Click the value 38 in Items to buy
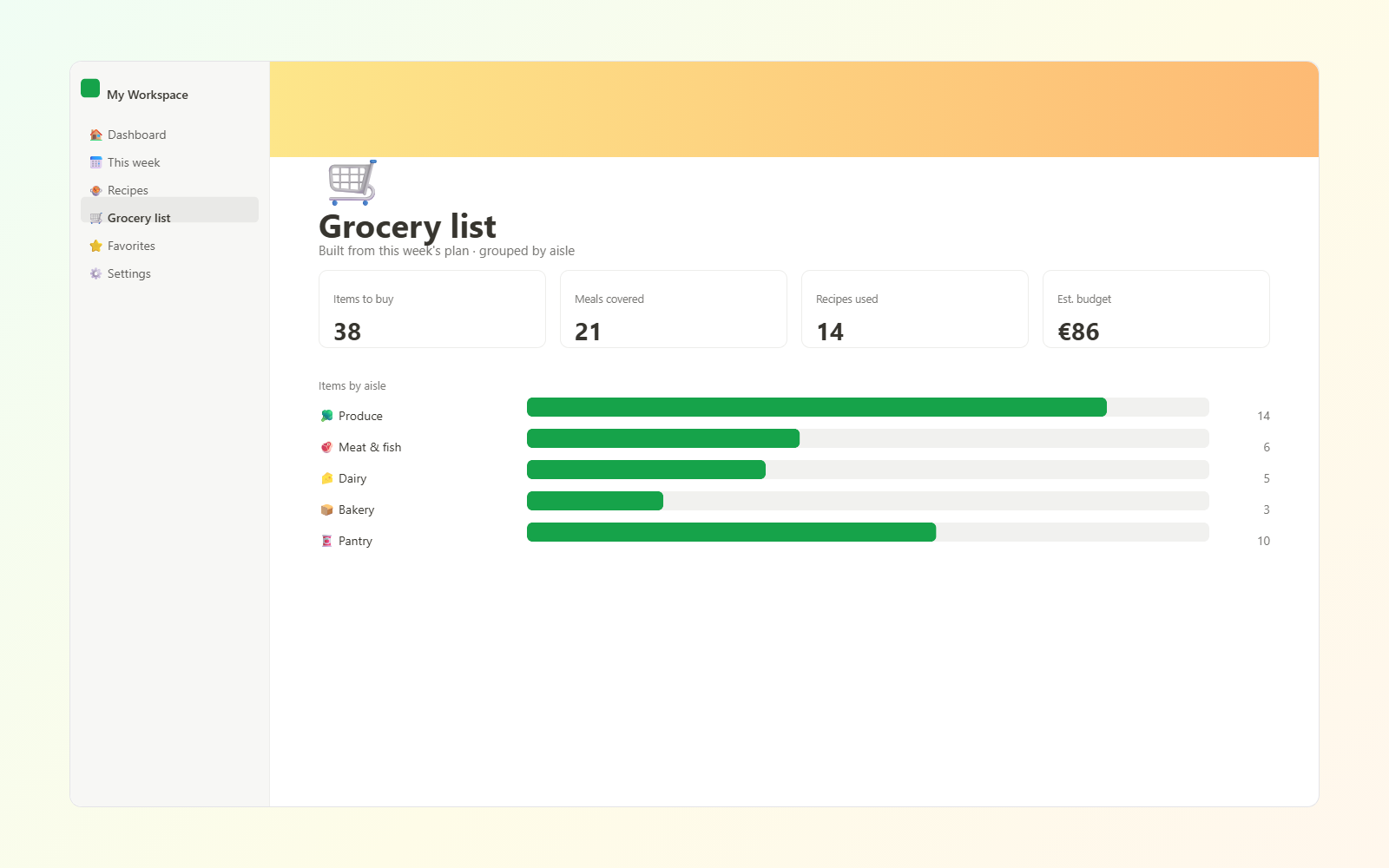This screenshot has width=1389, height=868. tap(347, 332)
